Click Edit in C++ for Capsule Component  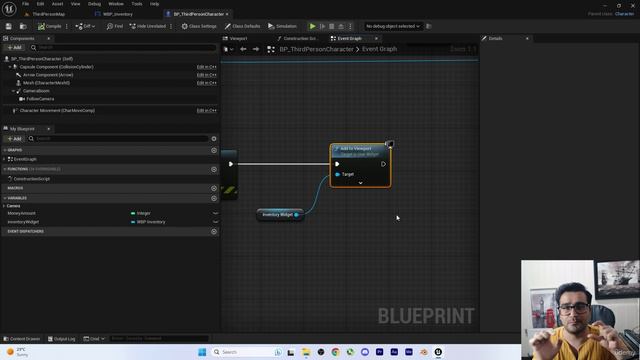click(207, 67)
